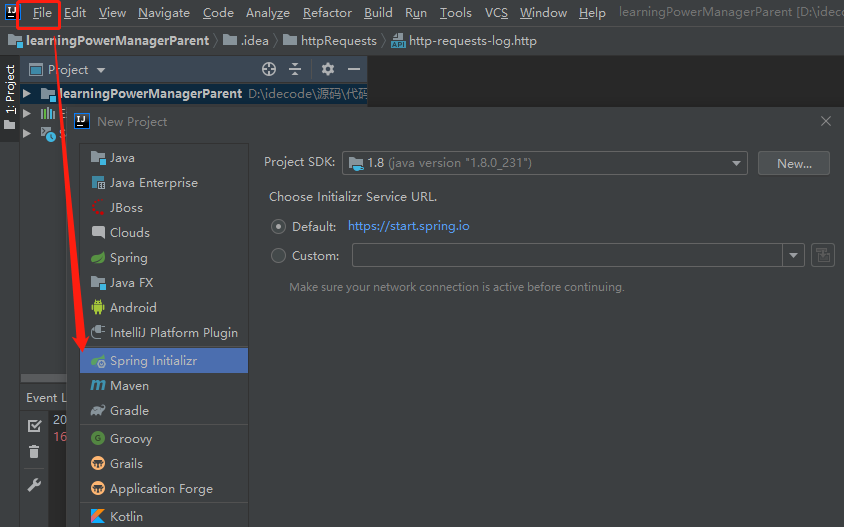Select Clouds project type
Image resolution: width=844 pixels, height=527 pixels.
pyautogui.click(x=164, y=233)
